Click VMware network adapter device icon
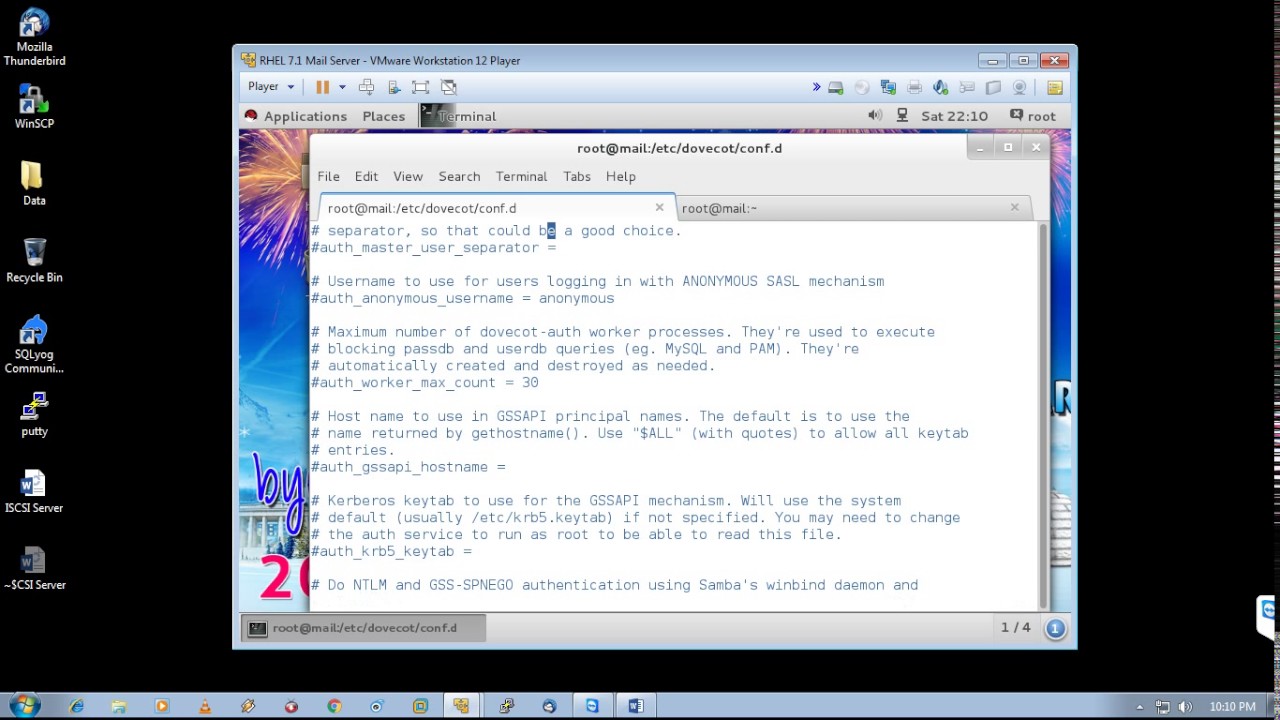This screenshot has height=720, width=1280. pyautogui.click(x=888, y=87)
